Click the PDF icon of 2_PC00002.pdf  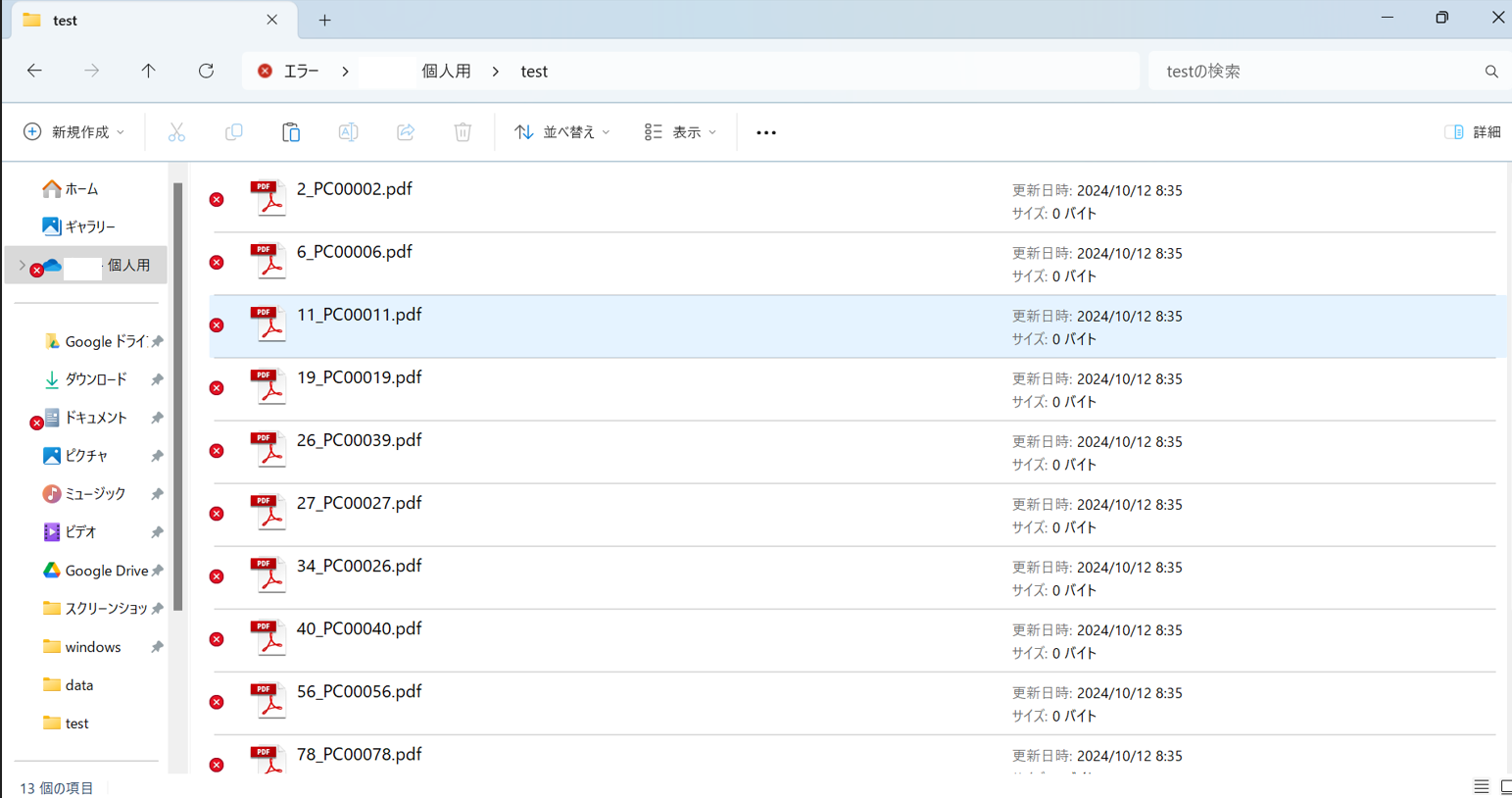coord(268,198)
